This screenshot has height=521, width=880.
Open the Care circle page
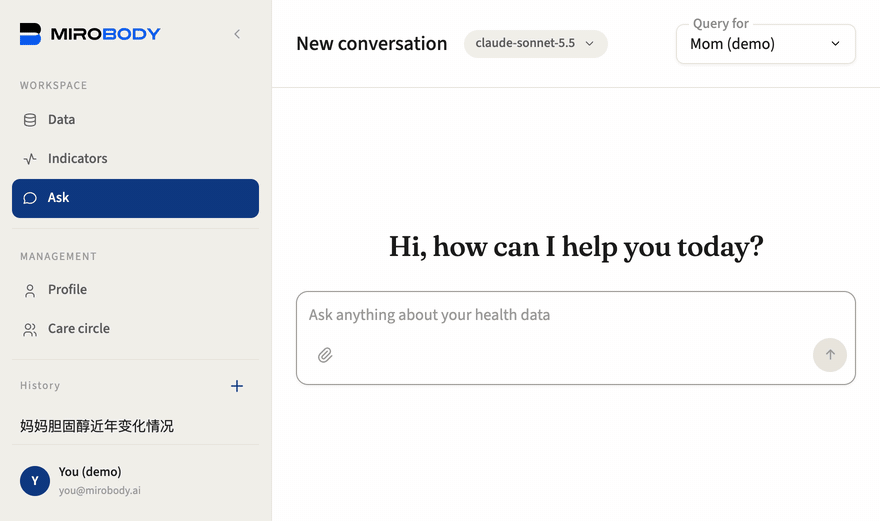pos(135,329)
